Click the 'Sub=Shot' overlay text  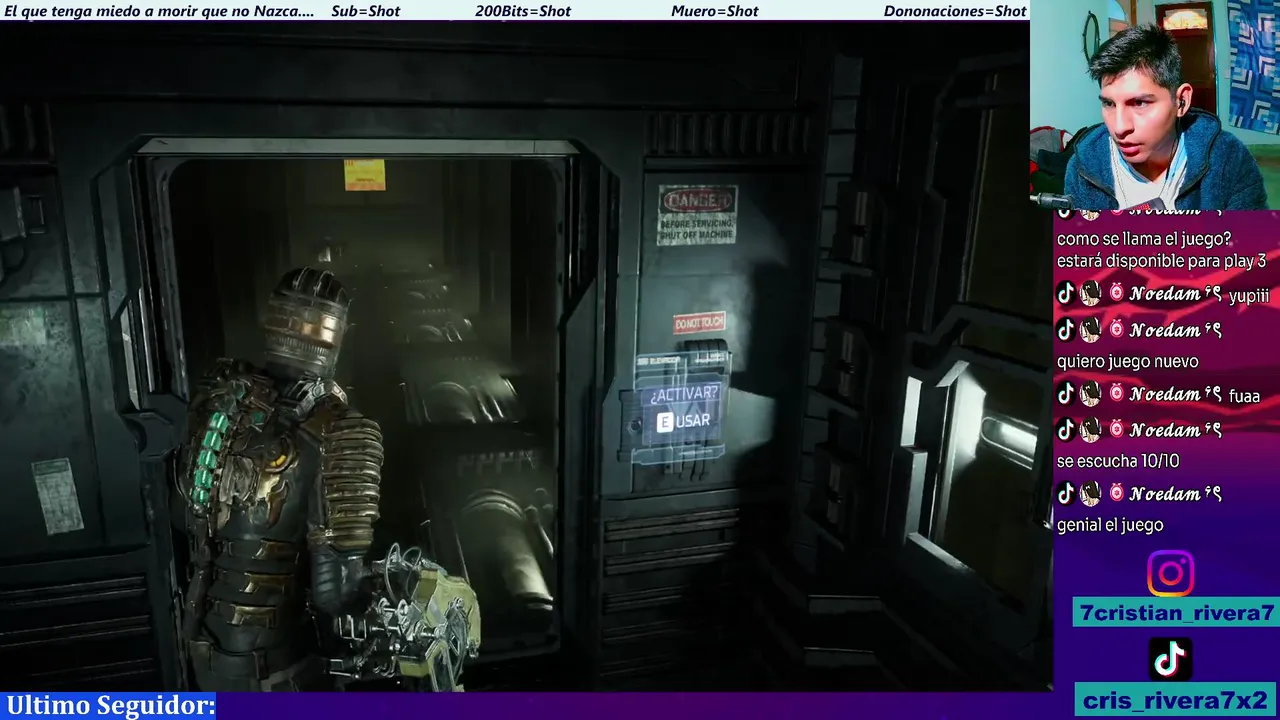point(365,11)
